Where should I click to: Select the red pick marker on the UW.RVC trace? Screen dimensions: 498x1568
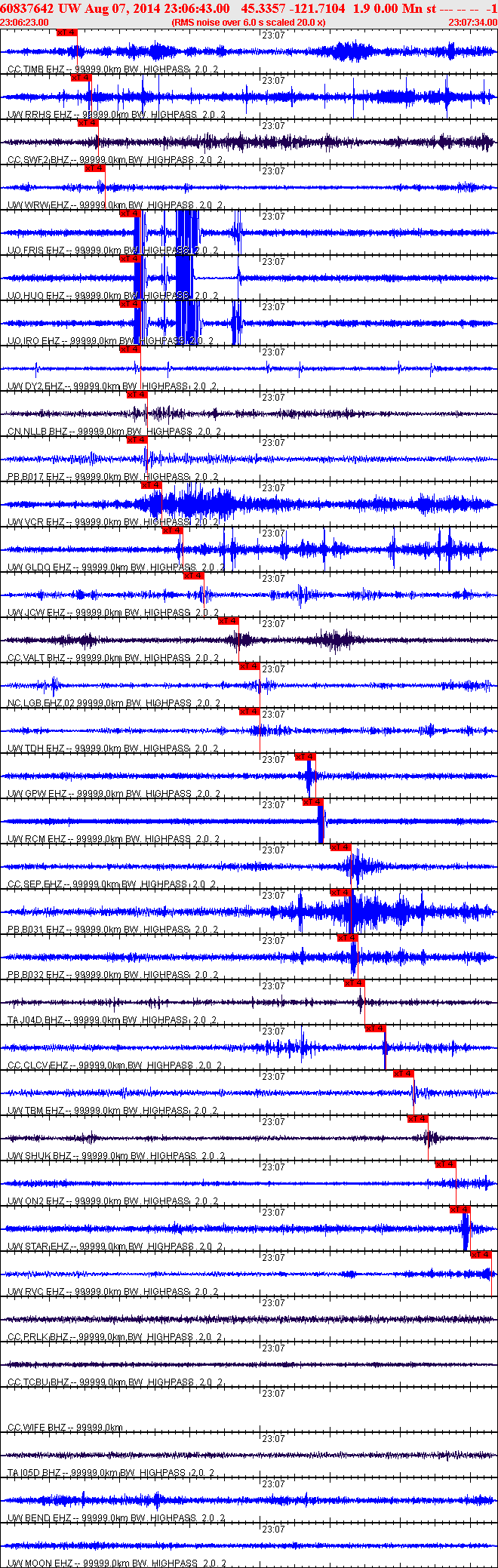(x=481, y=1255)
